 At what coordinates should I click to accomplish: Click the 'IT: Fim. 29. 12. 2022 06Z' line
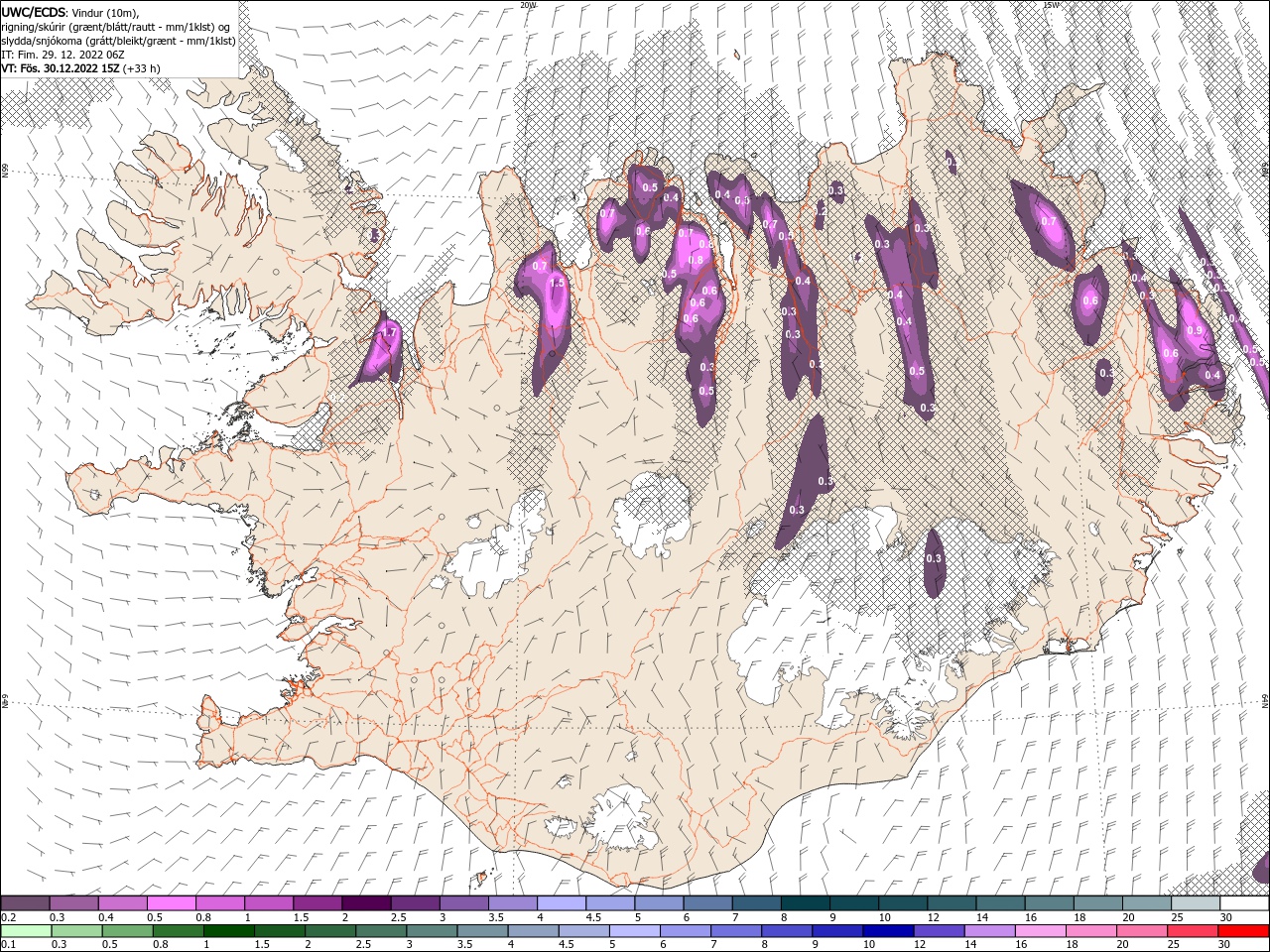tap(62, 55)
